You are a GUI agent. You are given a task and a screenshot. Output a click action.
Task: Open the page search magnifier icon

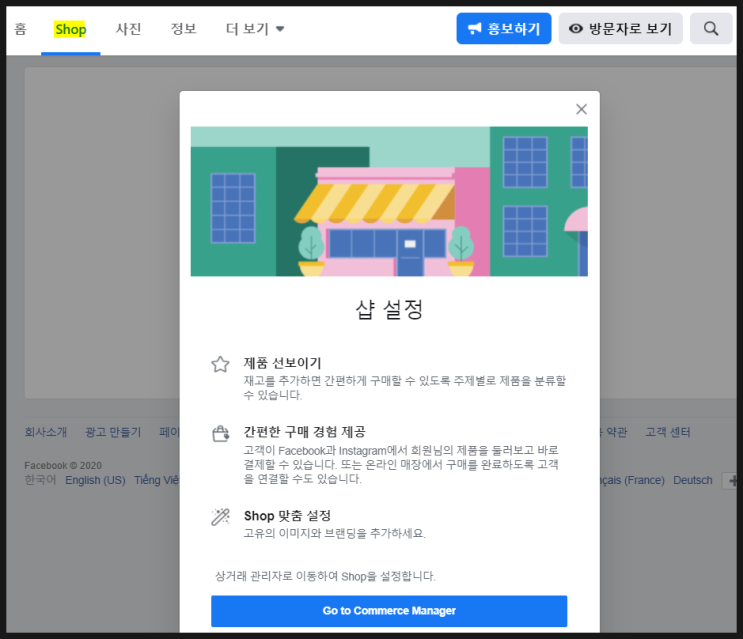[x=711, y=28]
